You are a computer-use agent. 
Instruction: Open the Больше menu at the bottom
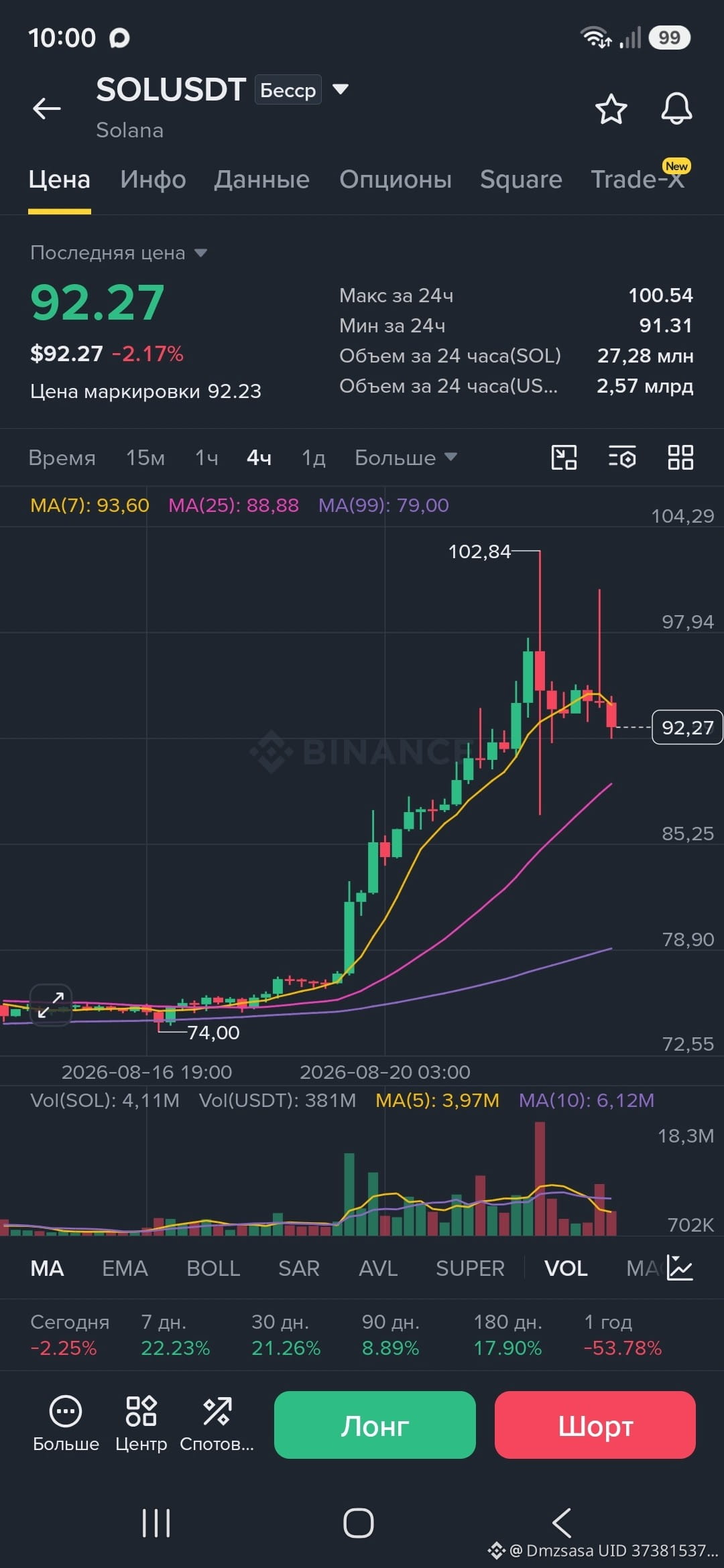tap(66, 1424)
